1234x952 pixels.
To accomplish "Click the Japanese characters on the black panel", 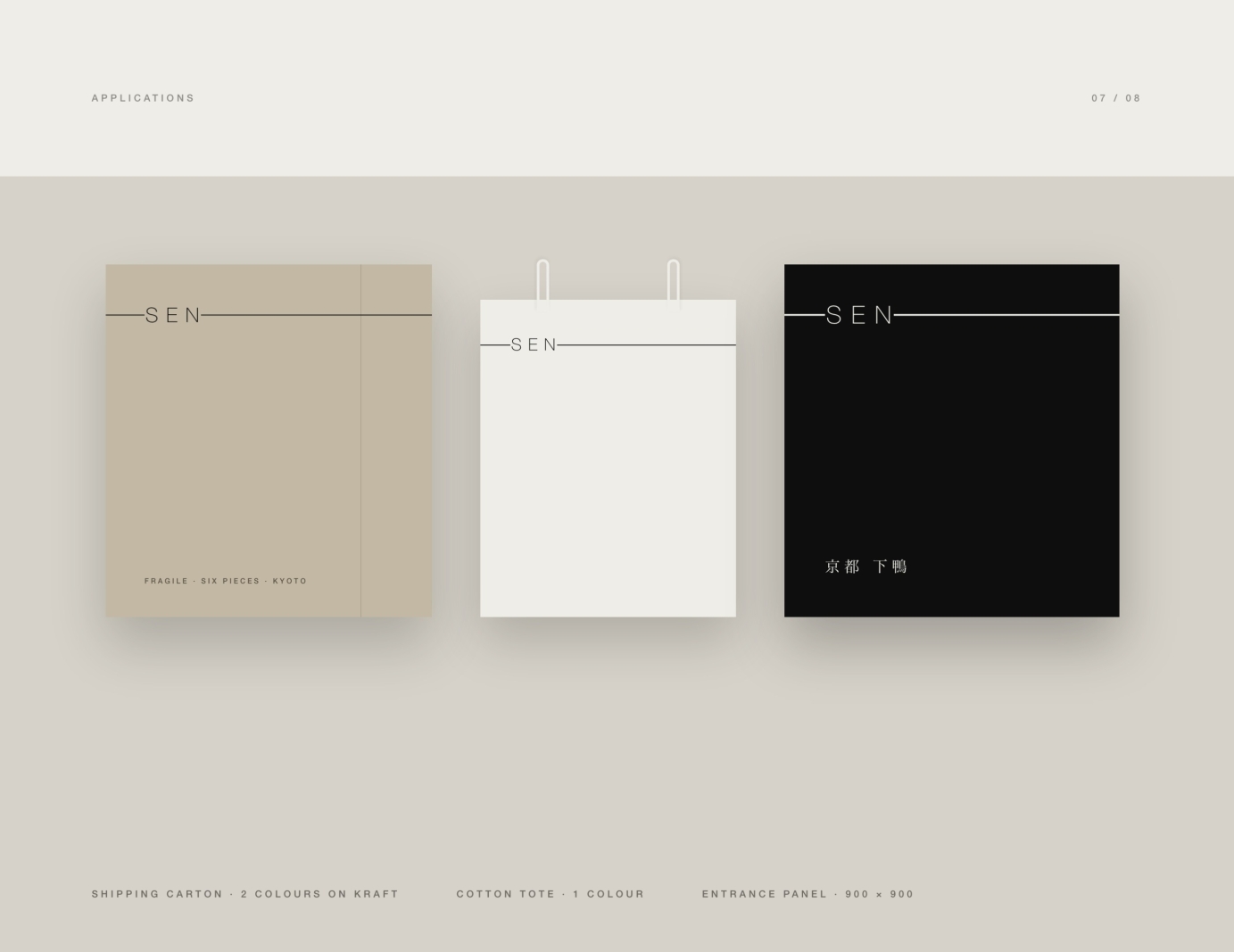I will [866, 567].
